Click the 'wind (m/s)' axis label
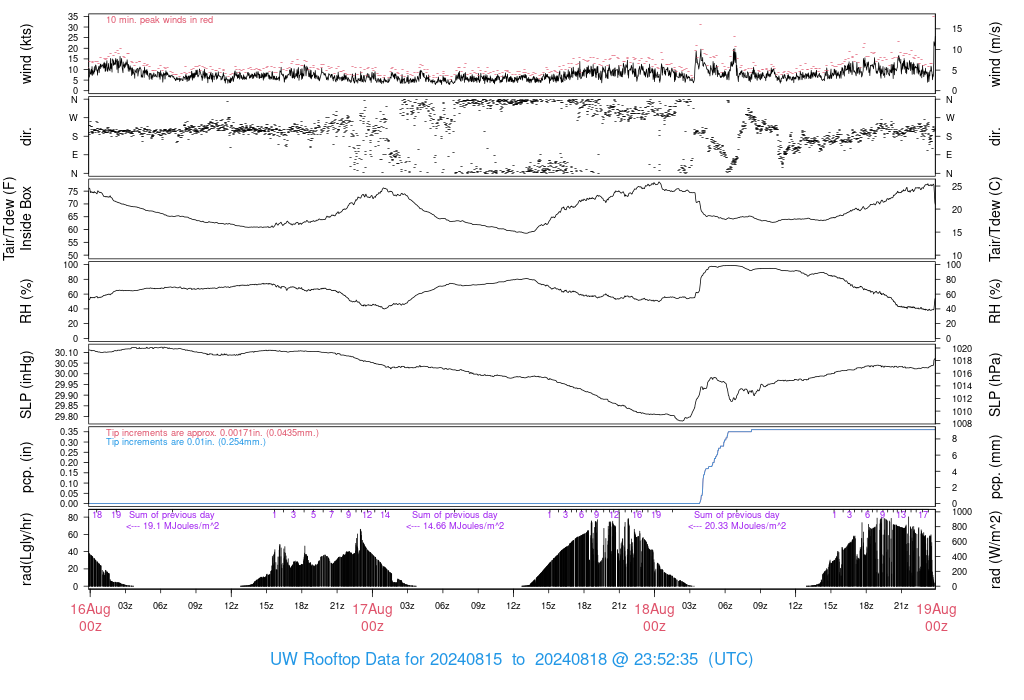 [995, 54]
